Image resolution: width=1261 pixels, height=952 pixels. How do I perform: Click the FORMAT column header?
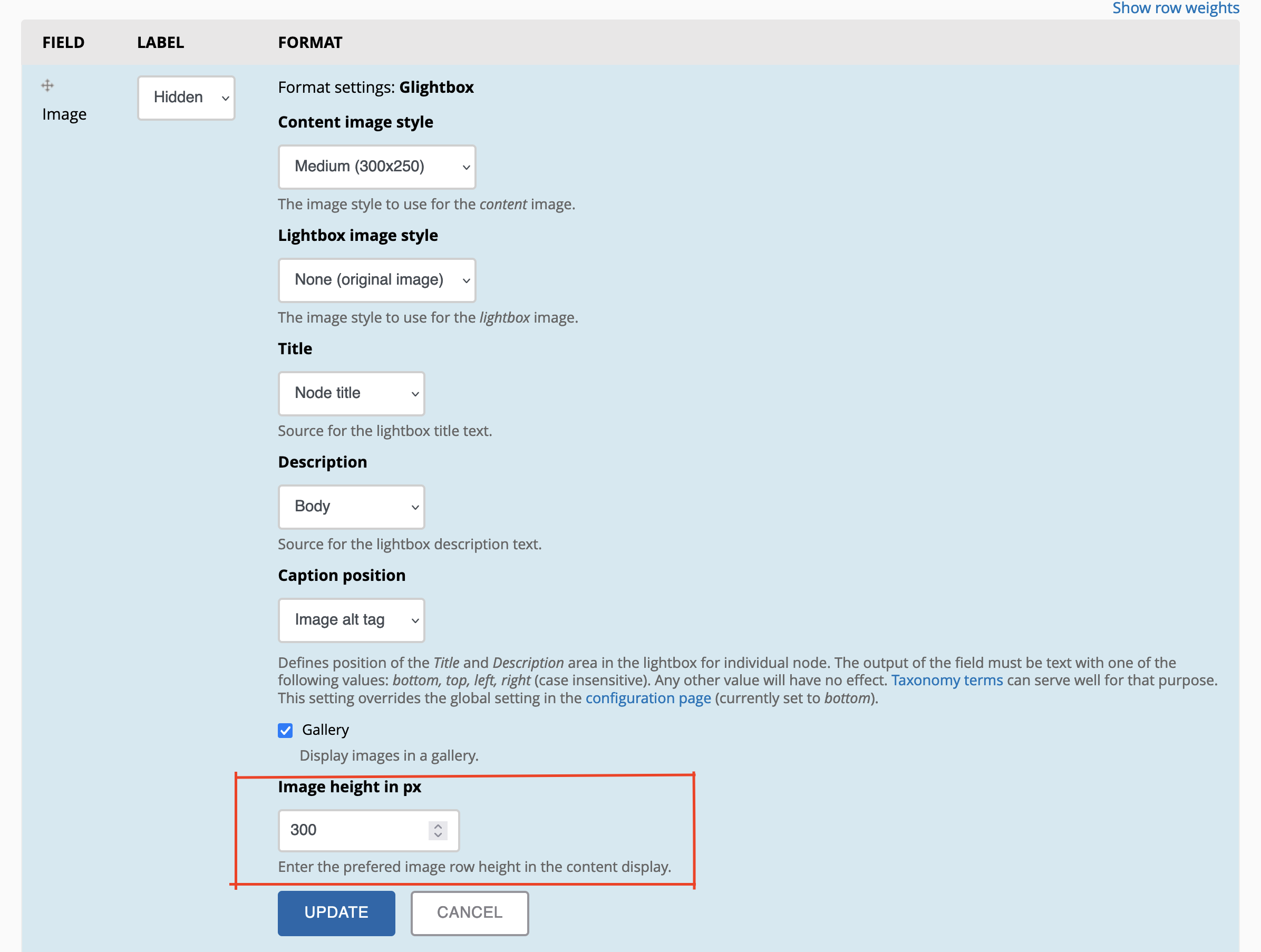pos(309,42)
